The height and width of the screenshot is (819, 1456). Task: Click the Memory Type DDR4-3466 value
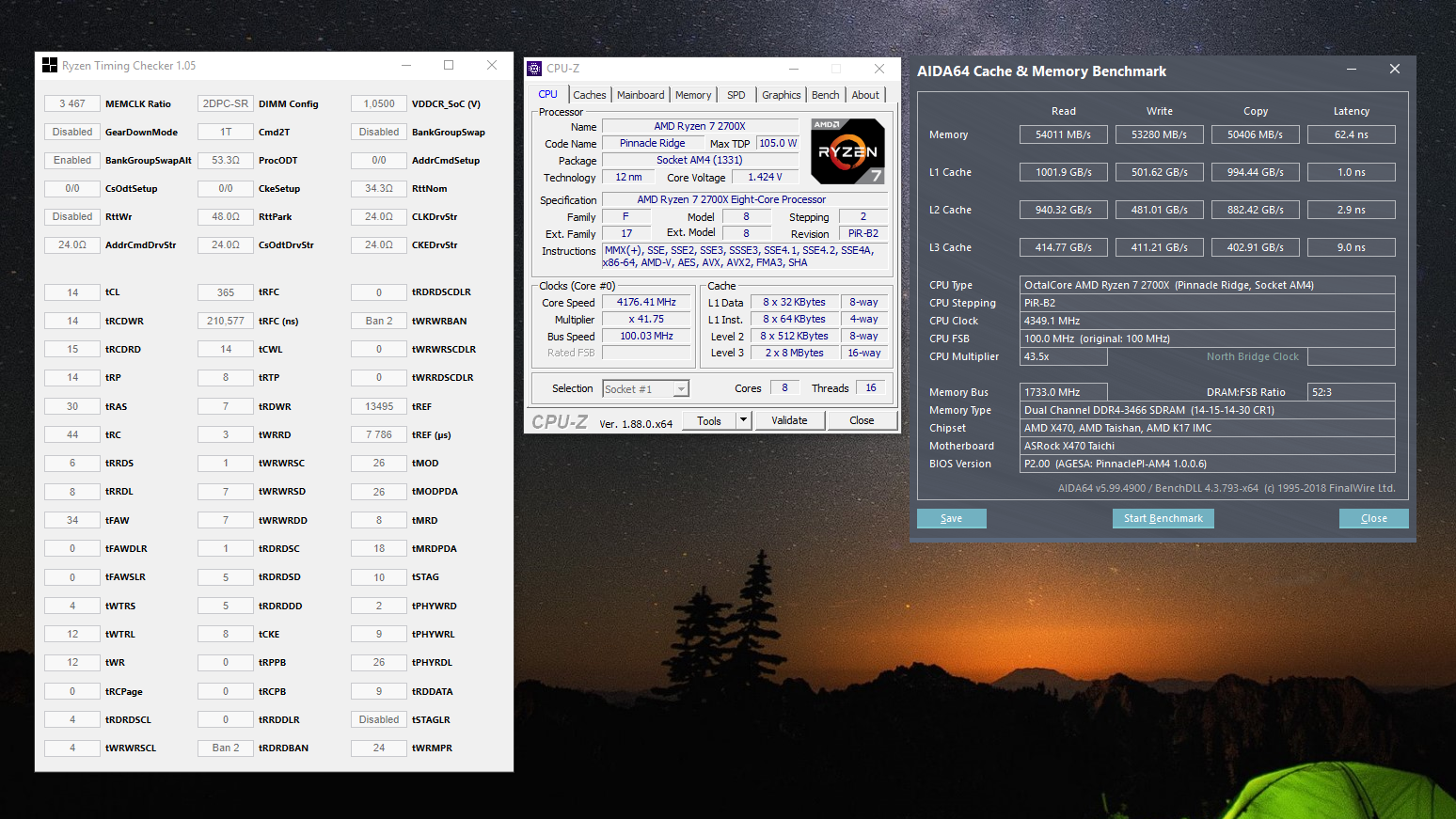pyautogui.click(x=1207, y=410)
